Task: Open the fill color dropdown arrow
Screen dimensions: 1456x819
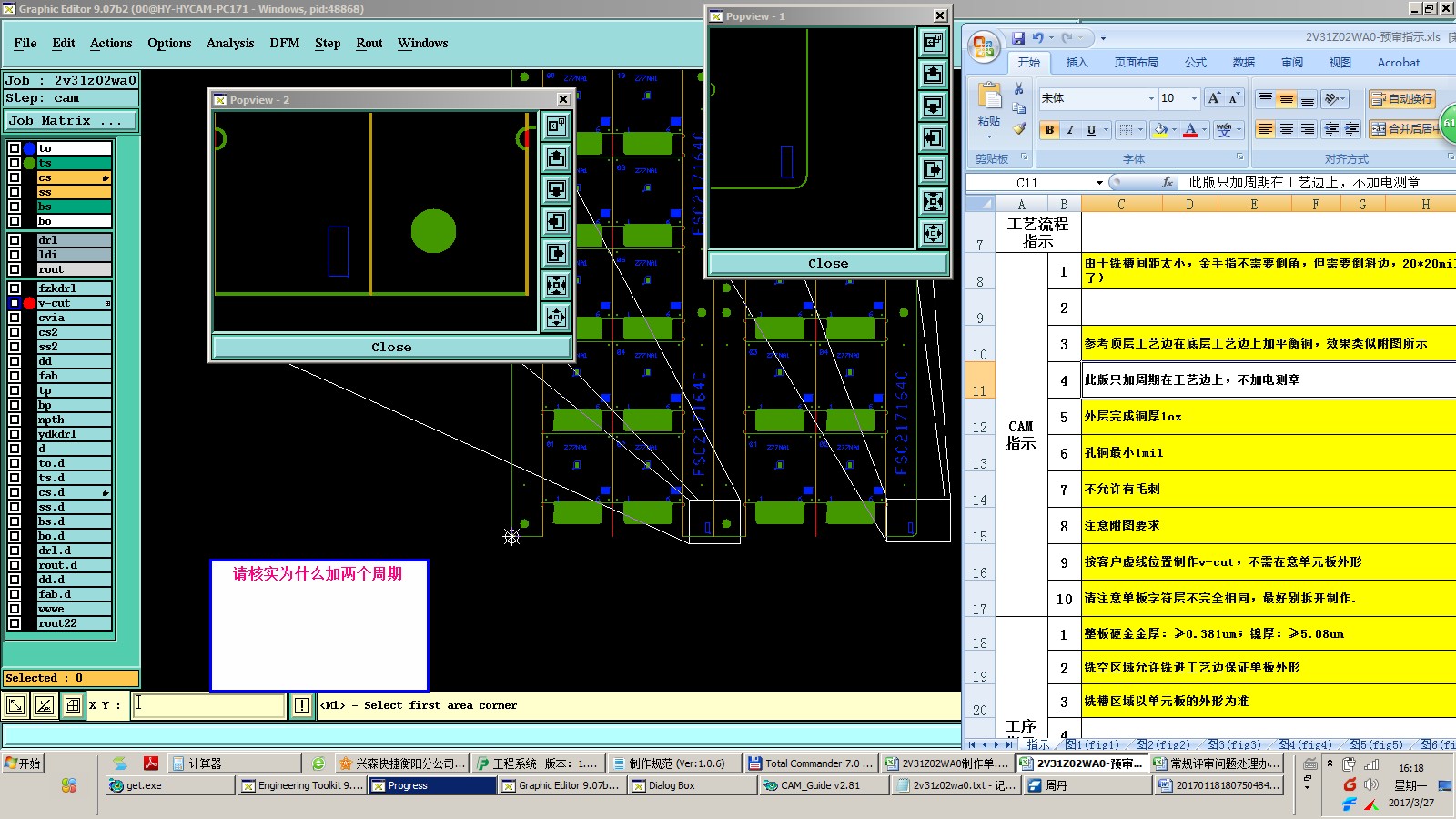Action: (1175, 130)
